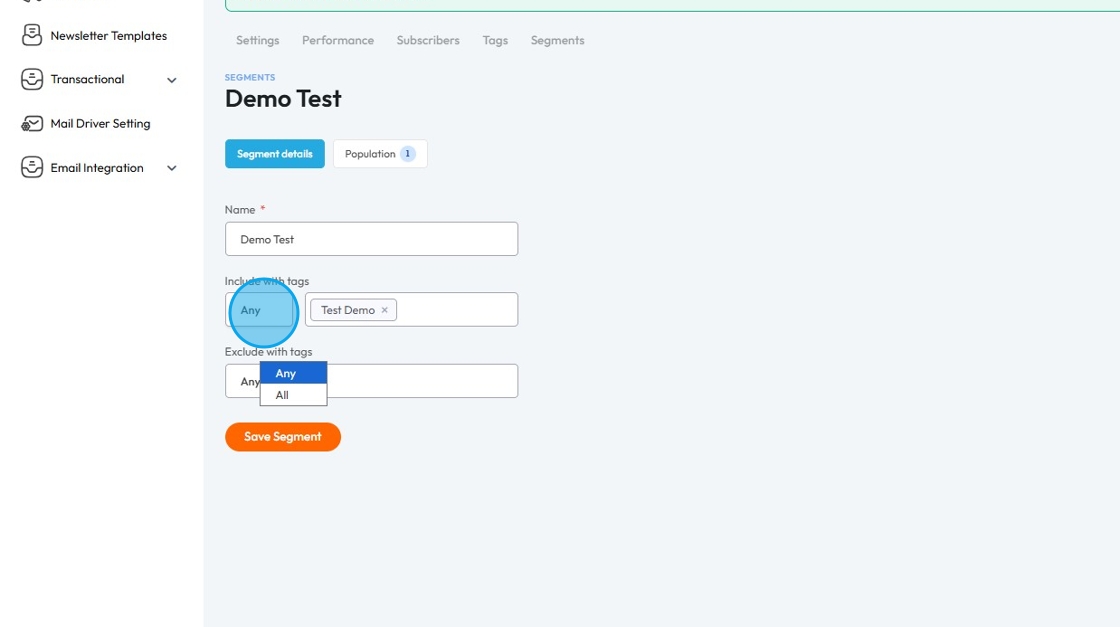
Task: Choose 'Any' in the open dropdown list
Action: [x=294, y=373]
